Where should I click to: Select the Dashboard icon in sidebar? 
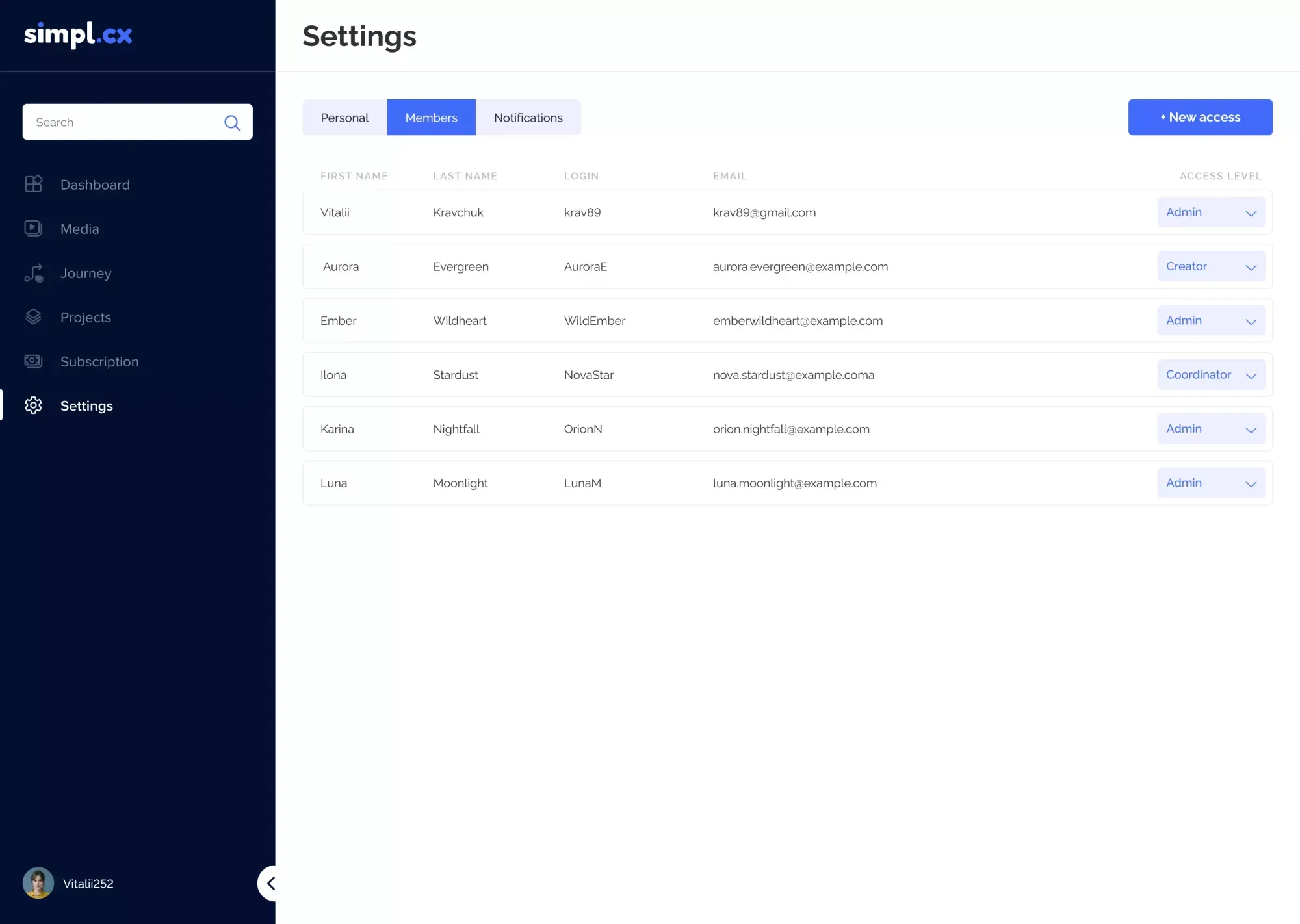coord(33,184)
